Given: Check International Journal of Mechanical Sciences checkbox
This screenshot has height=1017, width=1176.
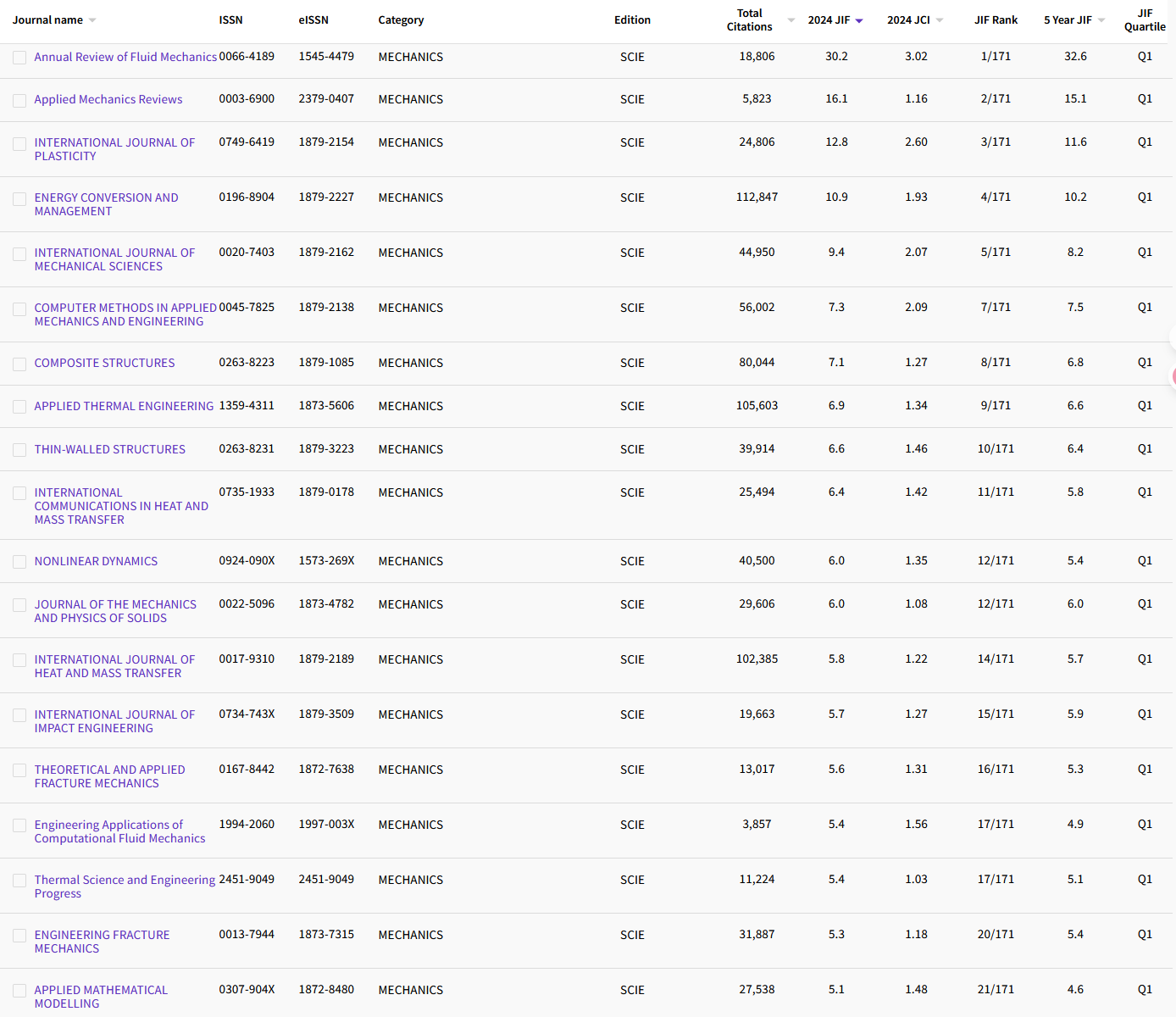Looking at the screenshot, I should (x=19, y=254).
